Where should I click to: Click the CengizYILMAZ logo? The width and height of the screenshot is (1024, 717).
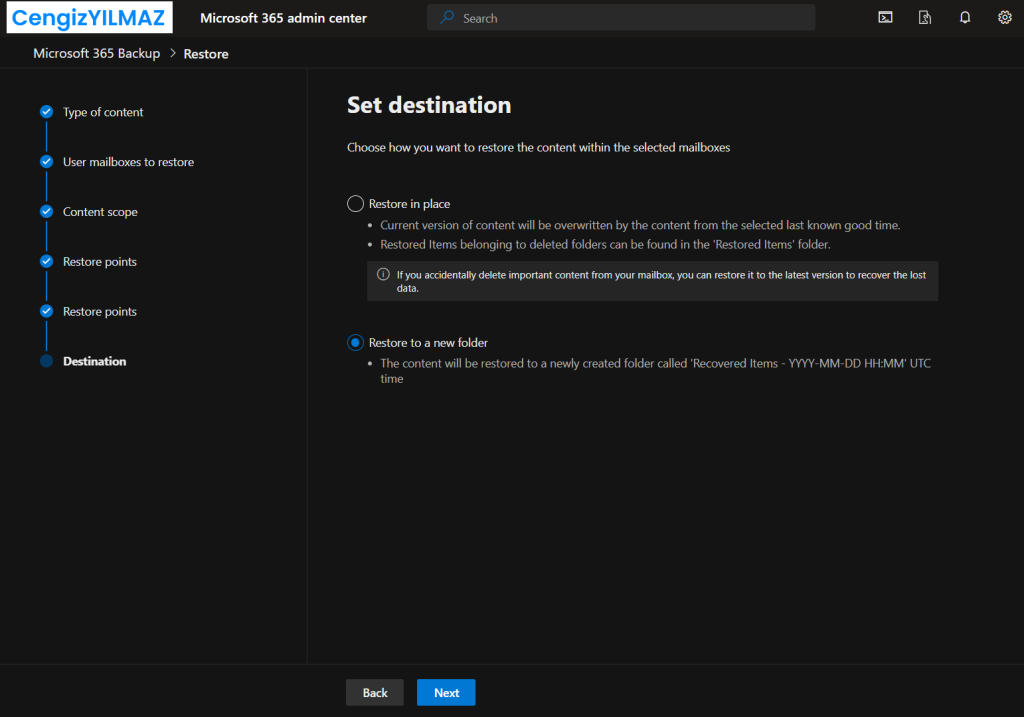[x=87, y=18]
